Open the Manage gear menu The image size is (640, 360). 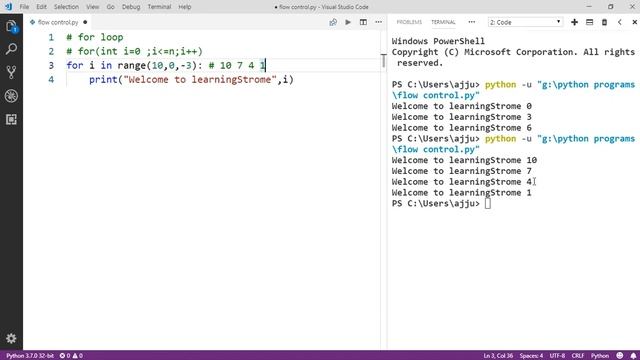[11, 338]
